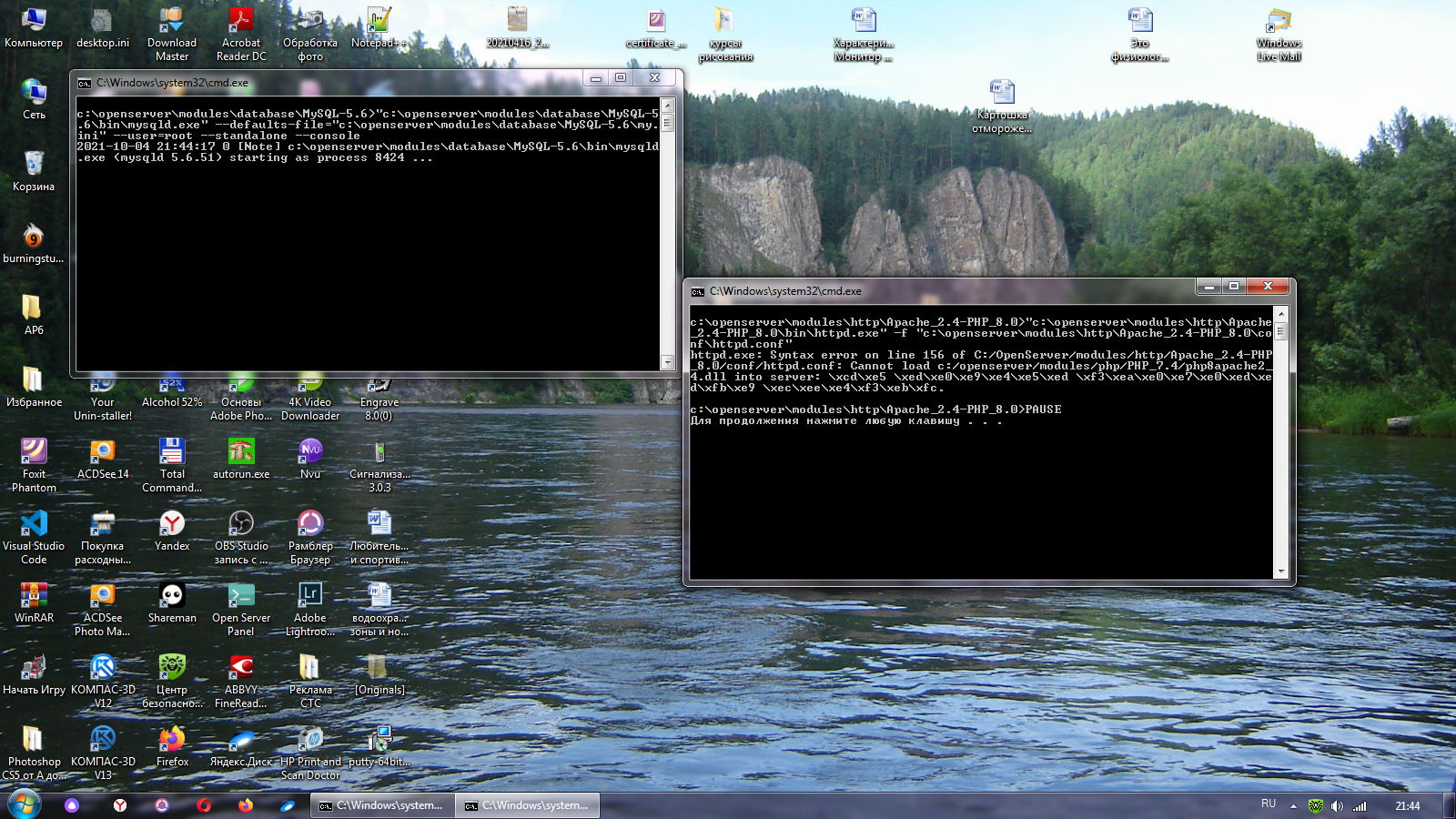Open Dr.Web antivirus tray icon
Image resolution: width=1456 pixels, height=819 pixels.
1315,805
